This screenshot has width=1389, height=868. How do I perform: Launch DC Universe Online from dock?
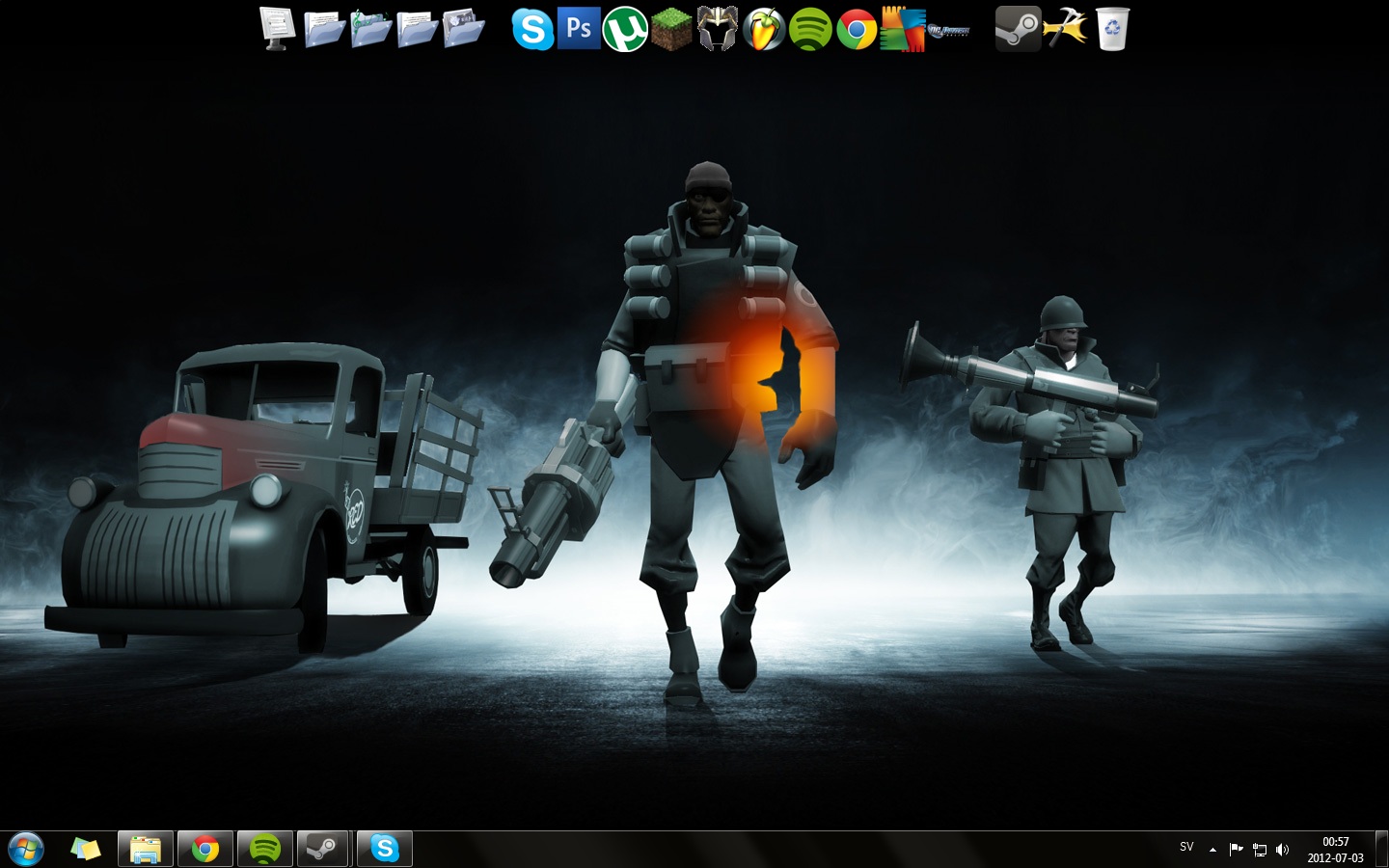point(948,31)
